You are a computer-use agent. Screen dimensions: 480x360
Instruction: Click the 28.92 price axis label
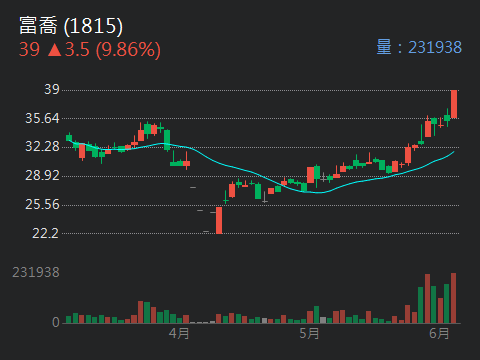42,175
